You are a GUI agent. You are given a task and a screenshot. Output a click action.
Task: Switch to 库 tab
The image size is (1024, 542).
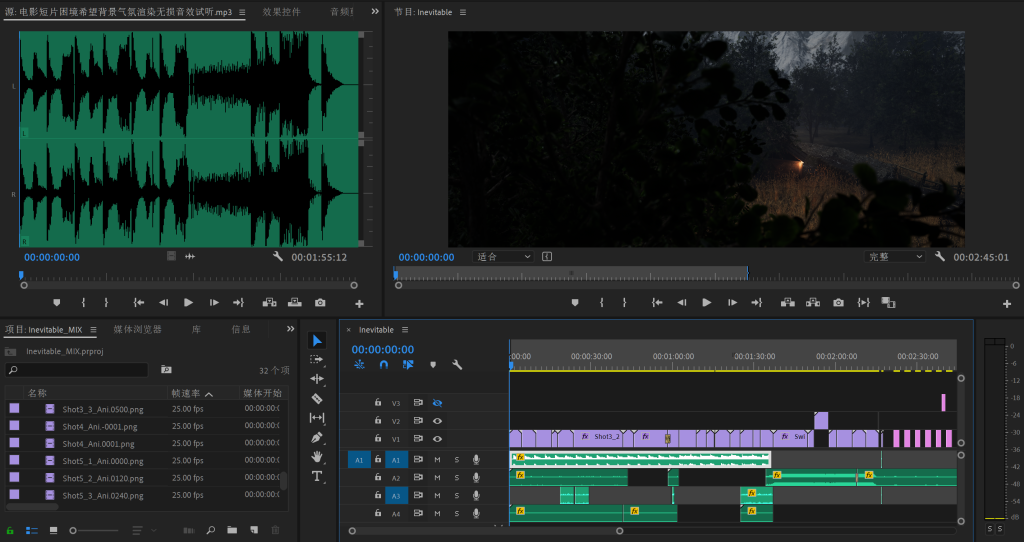(x=196, y=329)
